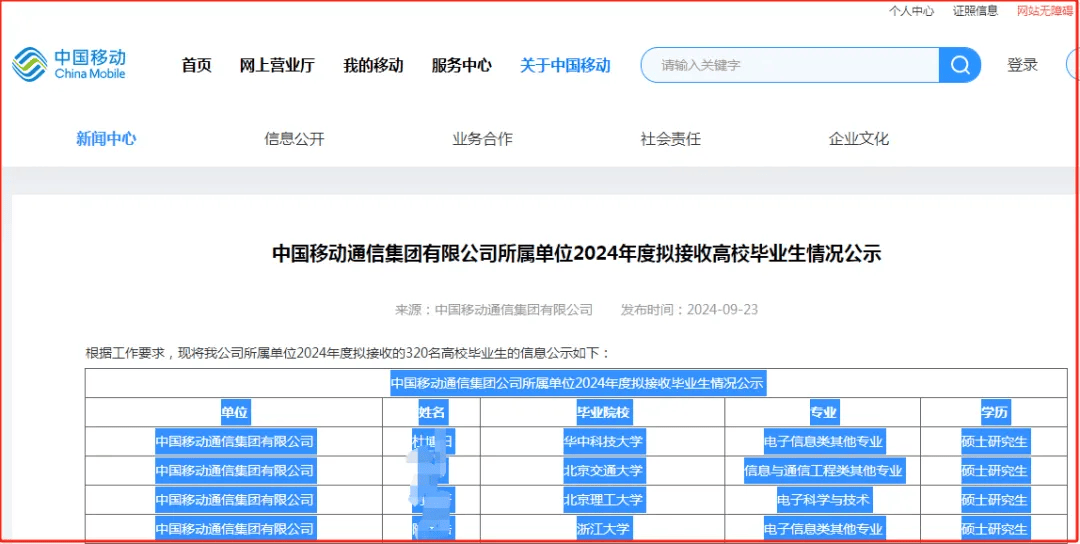Switch to 新闻中心 tab
The height and width of the screenshot is (544, 1080).
[x=106, y=138]
